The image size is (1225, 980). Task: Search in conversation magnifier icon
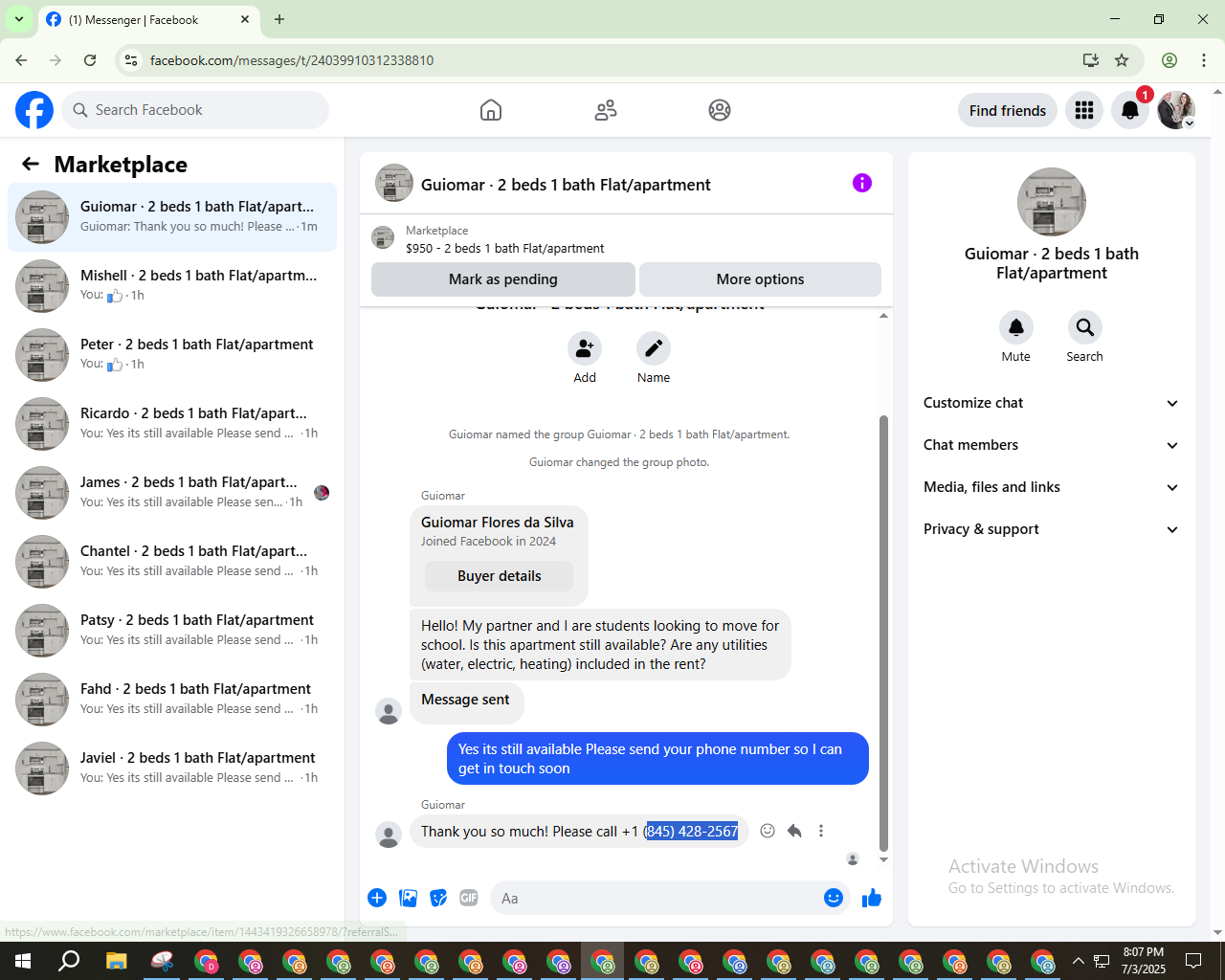[x=1084, y=327]
